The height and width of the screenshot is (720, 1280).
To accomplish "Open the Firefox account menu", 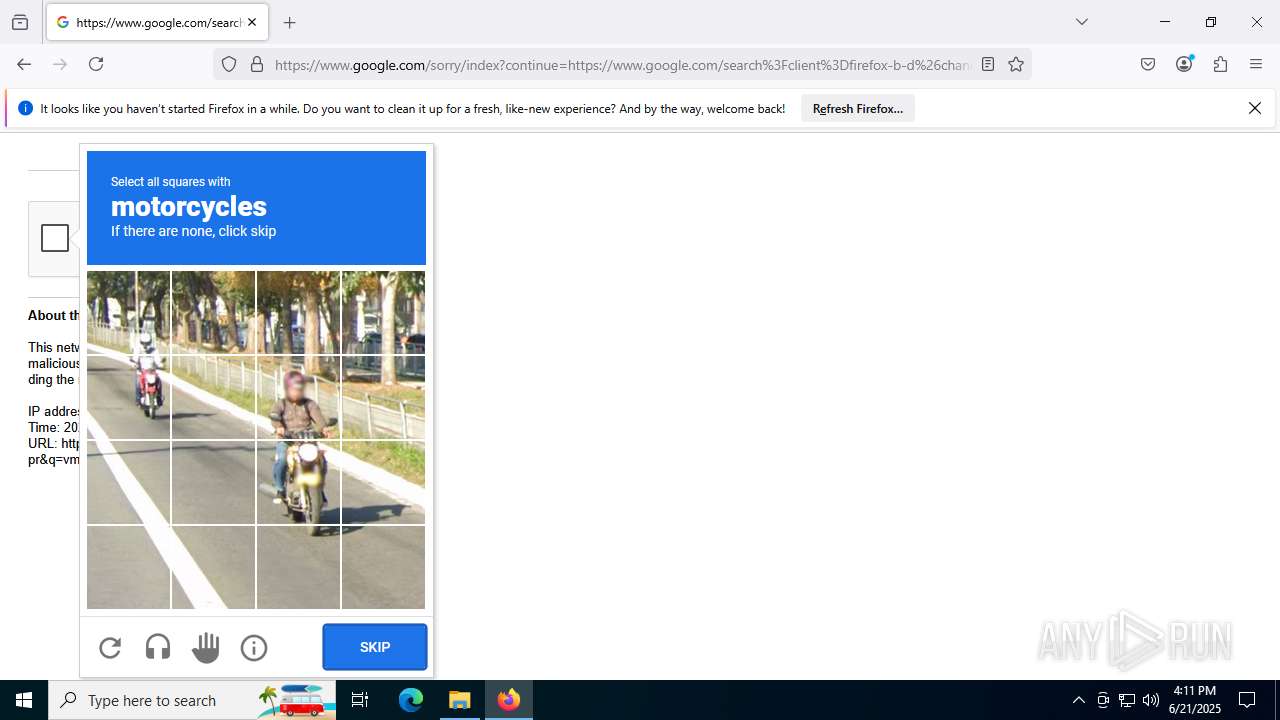I will pos(1184,64).
